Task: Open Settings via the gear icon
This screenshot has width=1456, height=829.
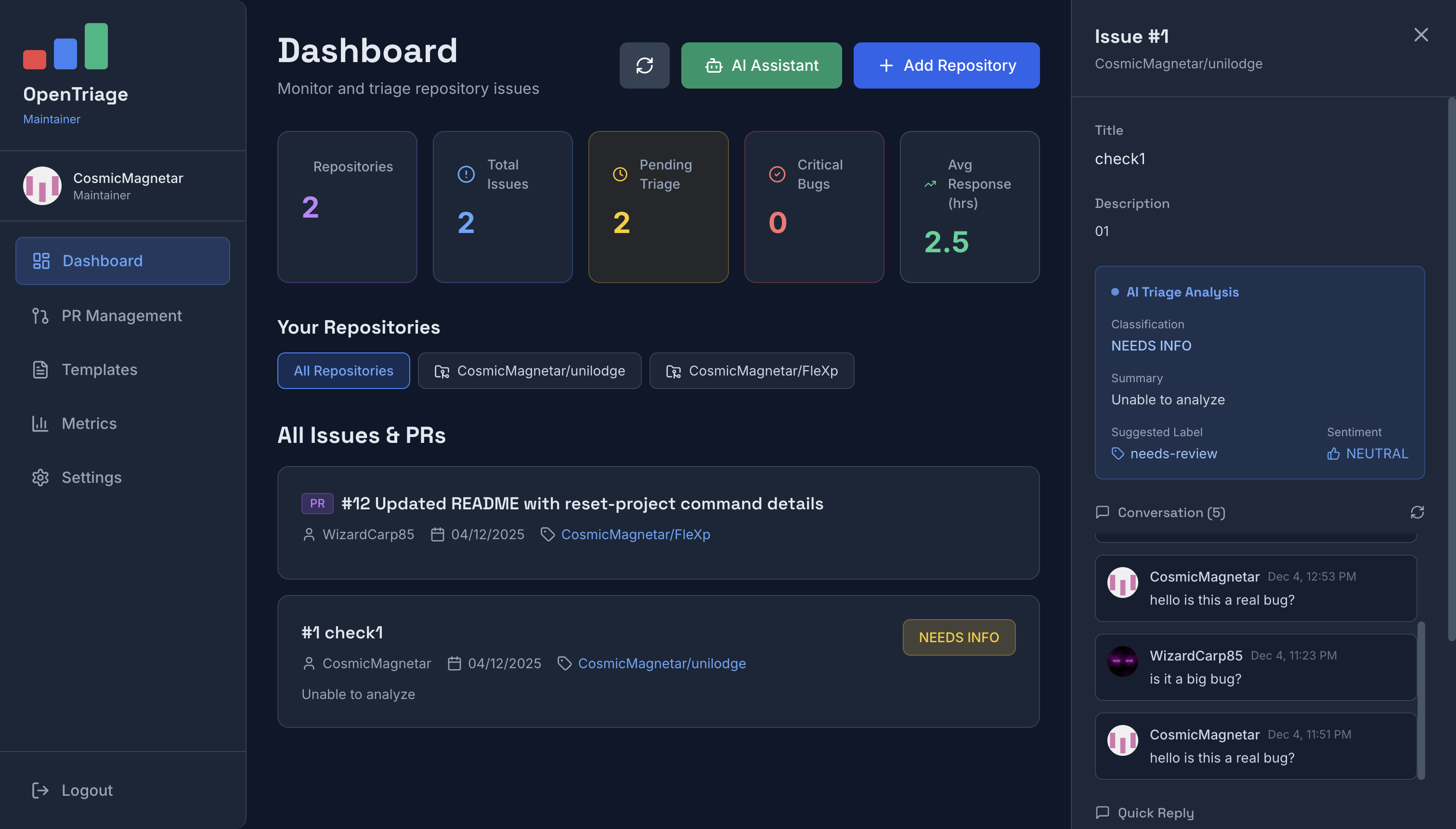Action: coord(40,478)
